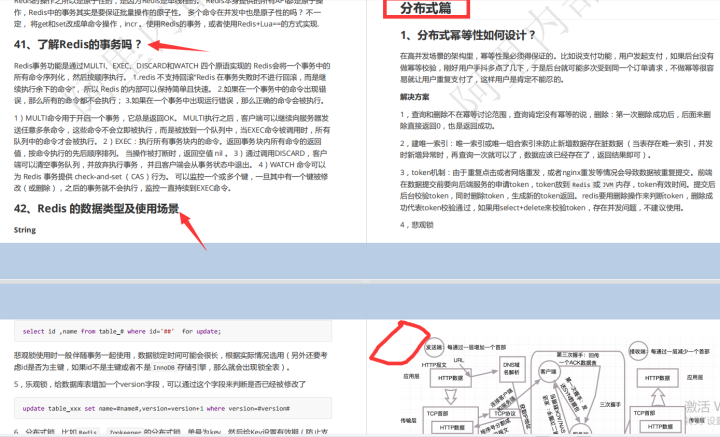Click the "URL" label in diagram
Image resolution: width=720 pixels, height=437 pixels.
pos(458,360)
